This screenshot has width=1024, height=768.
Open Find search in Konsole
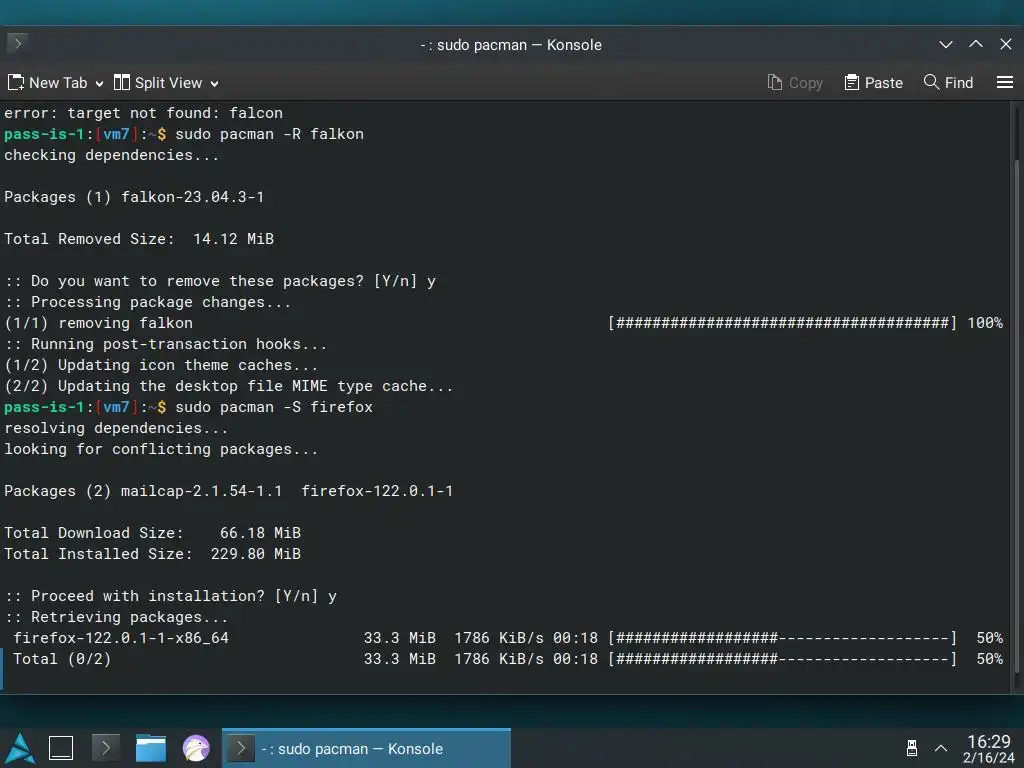pos(948,83)
